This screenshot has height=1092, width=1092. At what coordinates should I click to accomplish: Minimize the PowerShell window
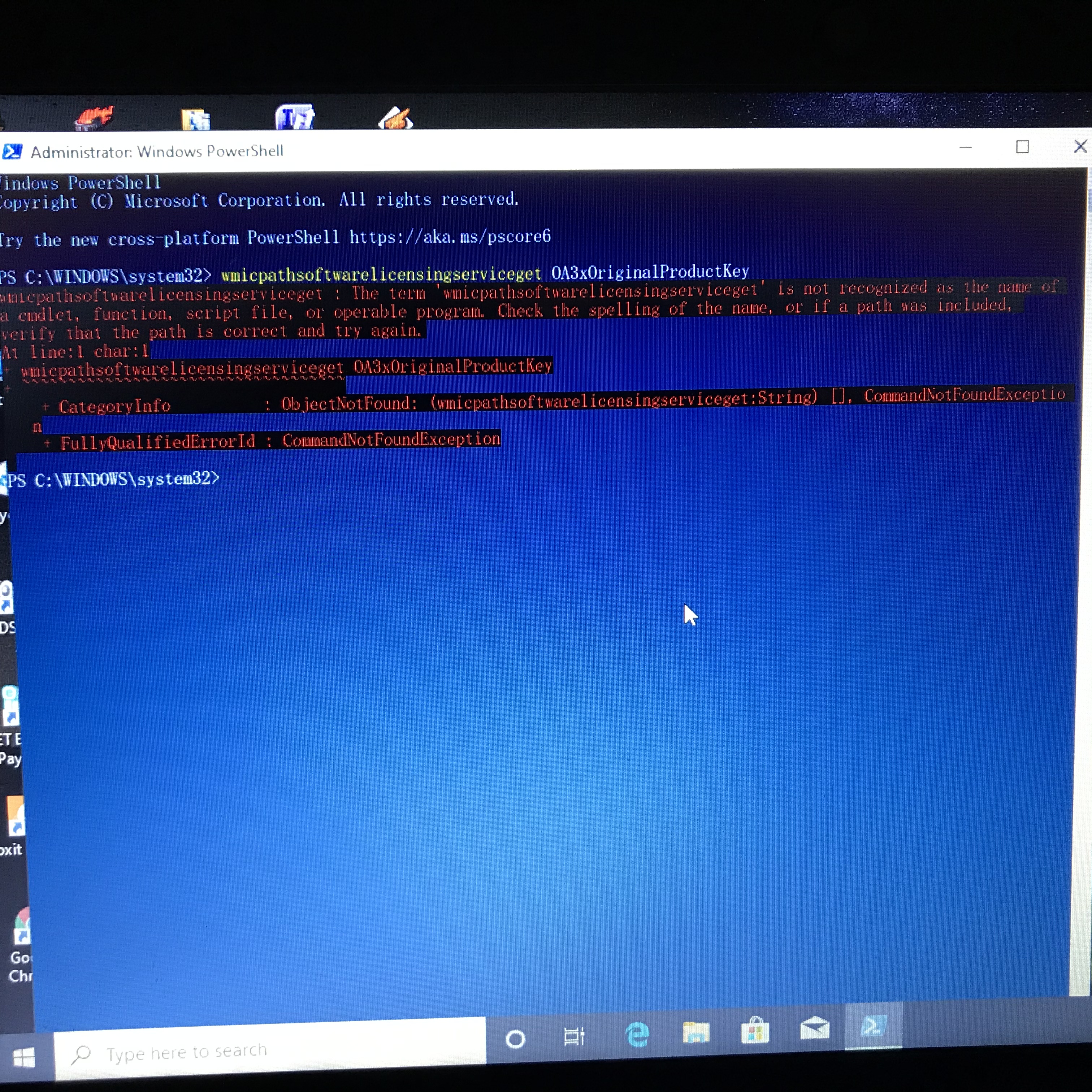[966, 148]
